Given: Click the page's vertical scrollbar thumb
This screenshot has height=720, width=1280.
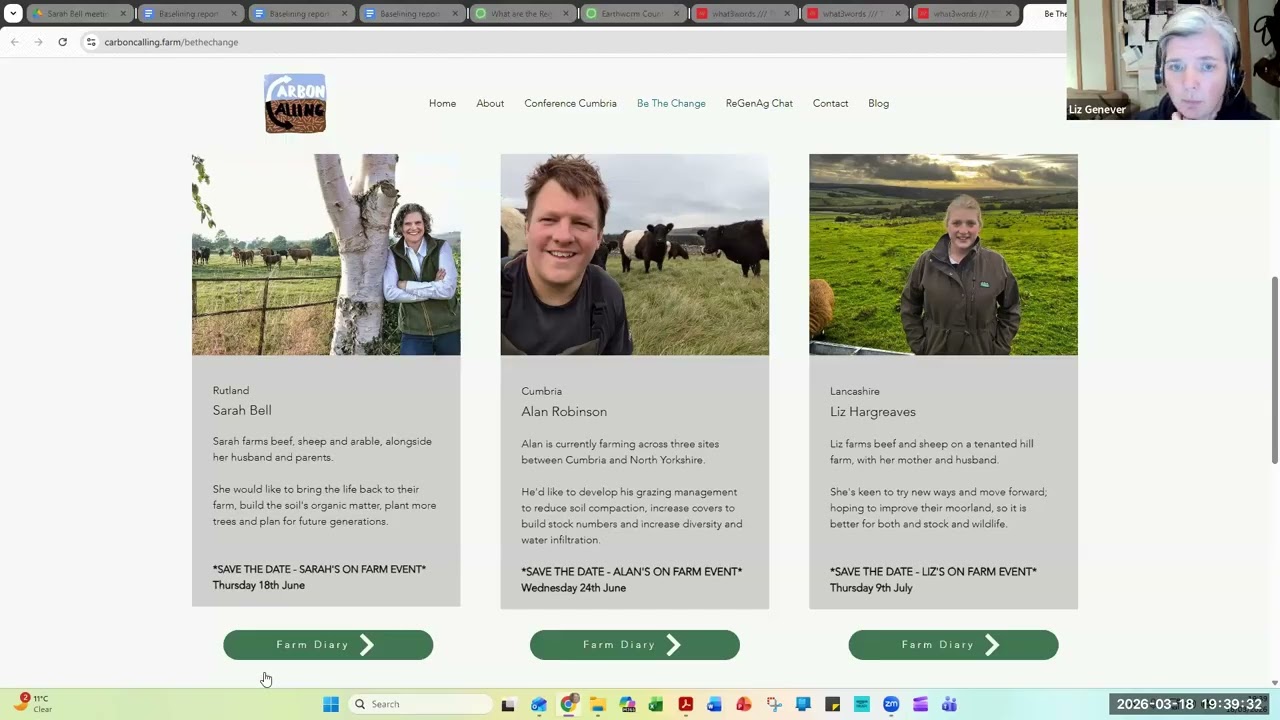Looking at the screenshot, I should click(x=1274, y=370).
